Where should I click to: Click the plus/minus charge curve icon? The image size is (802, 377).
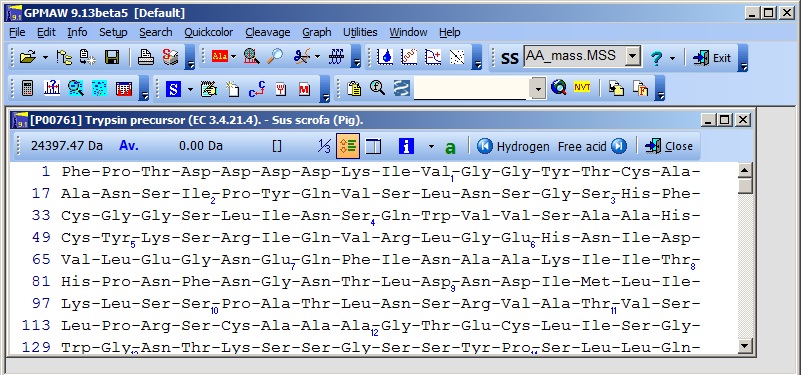[433, 56]
